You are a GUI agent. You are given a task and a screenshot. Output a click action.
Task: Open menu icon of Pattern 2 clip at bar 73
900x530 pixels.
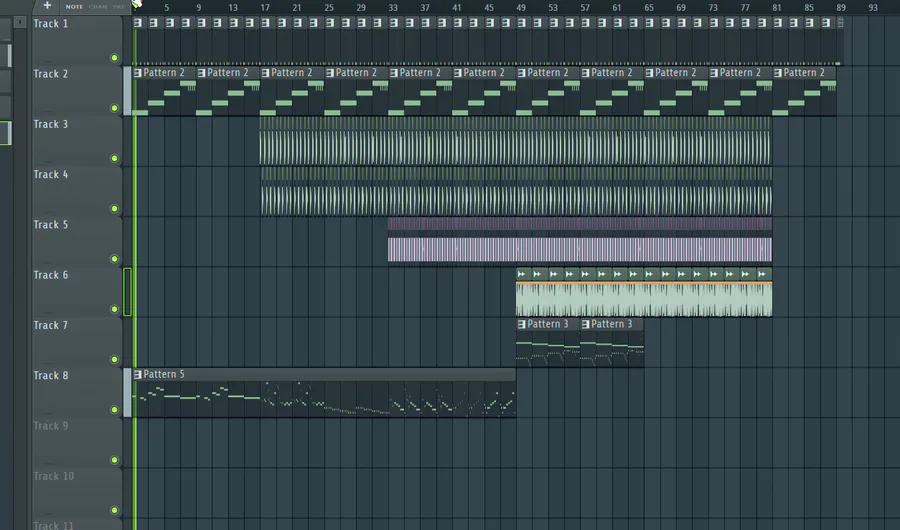714,73
